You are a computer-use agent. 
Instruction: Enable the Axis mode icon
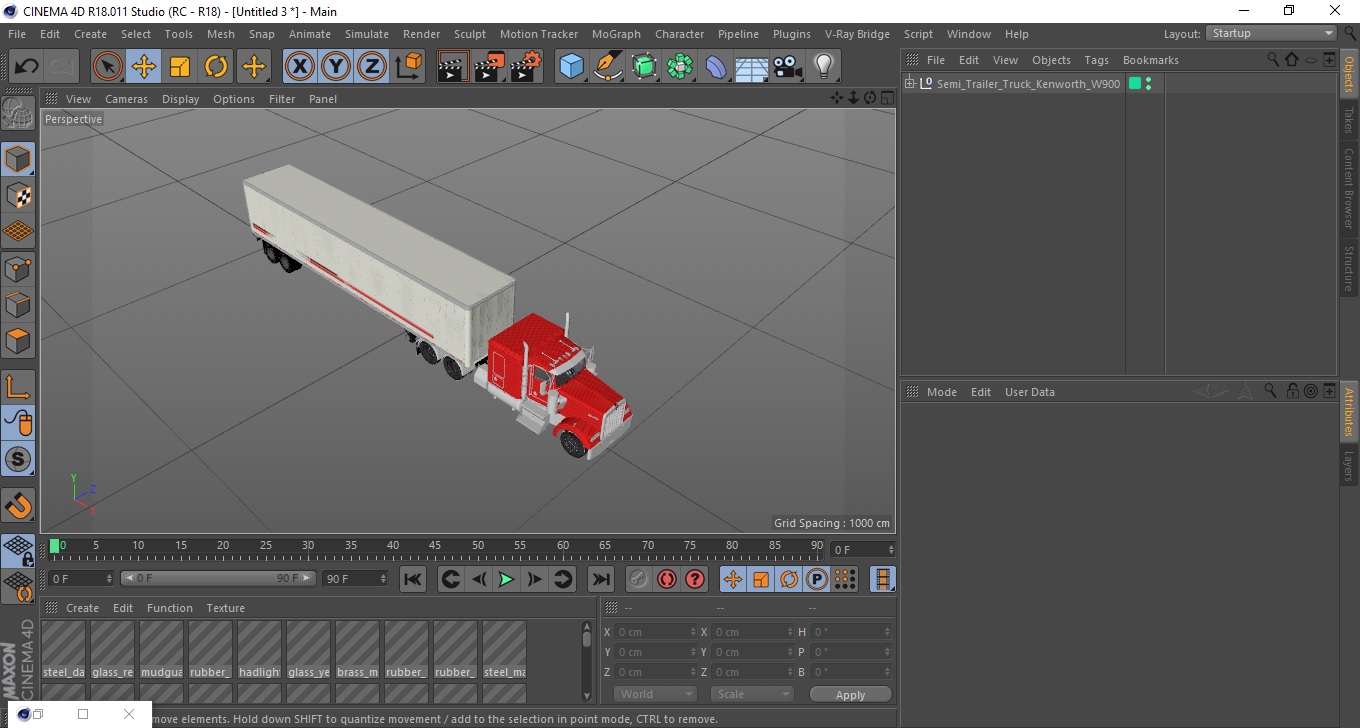tap(18, 387)
